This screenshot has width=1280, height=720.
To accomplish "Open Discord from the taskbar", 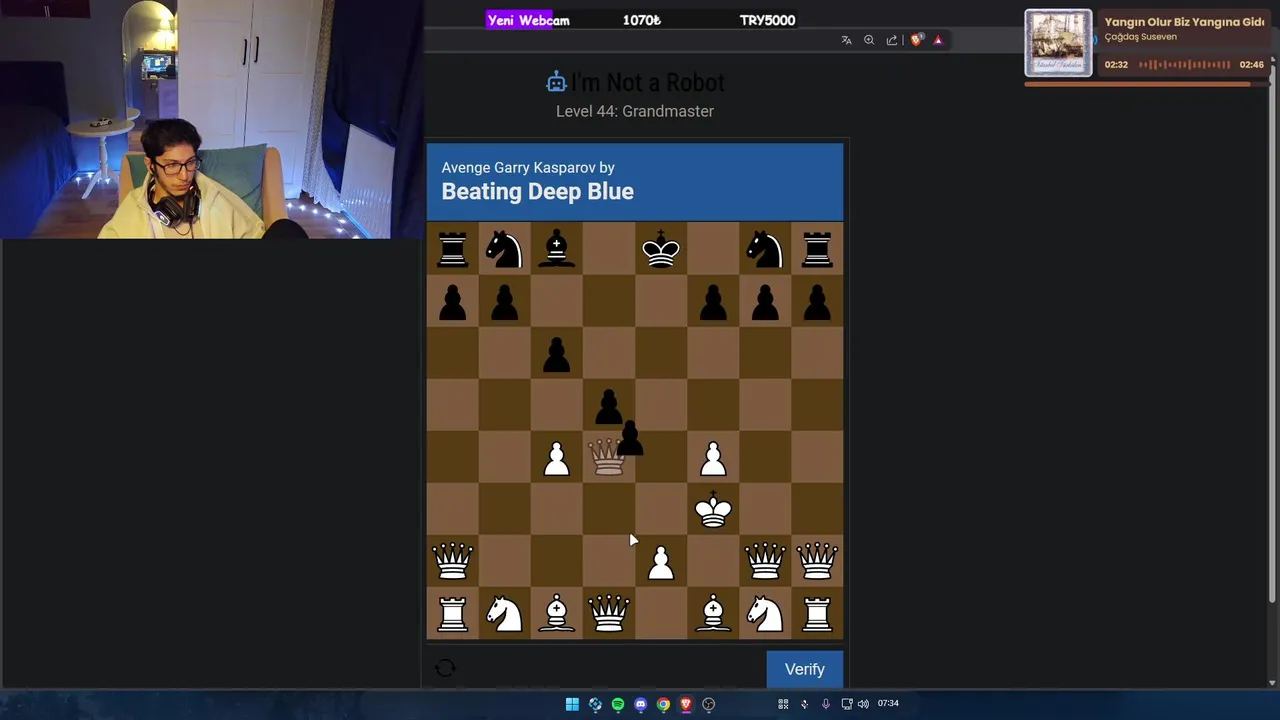I will [x=641, y=704].
